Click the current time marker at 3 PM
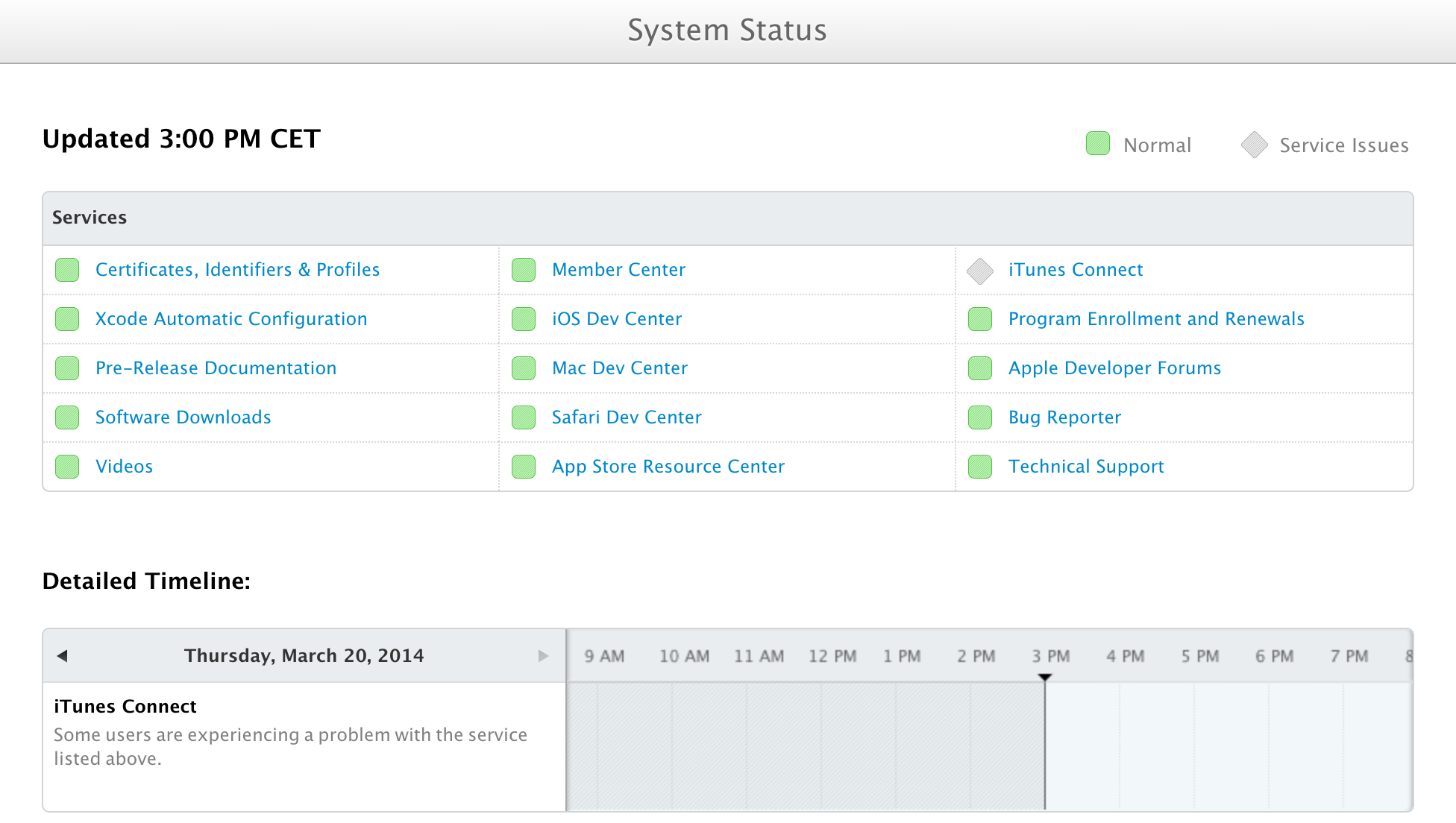 pos(1045,677)
